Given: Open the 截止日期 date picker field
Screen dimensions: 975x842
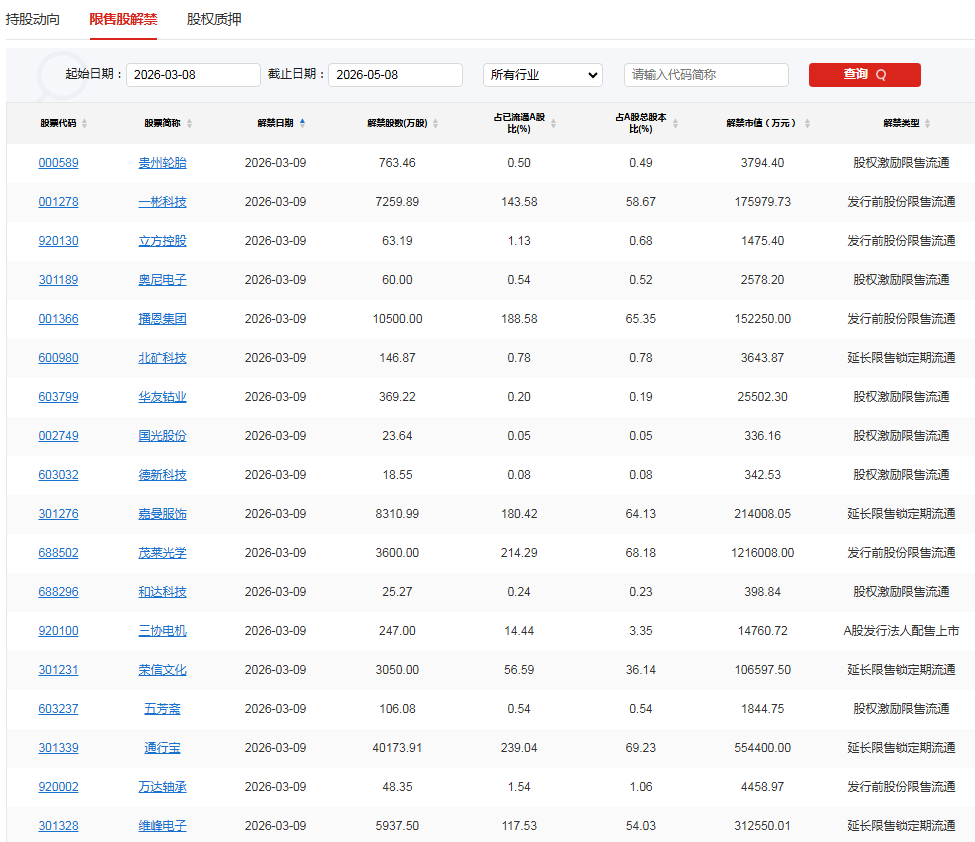Looking at the screenshot, I should pos(395,75).
